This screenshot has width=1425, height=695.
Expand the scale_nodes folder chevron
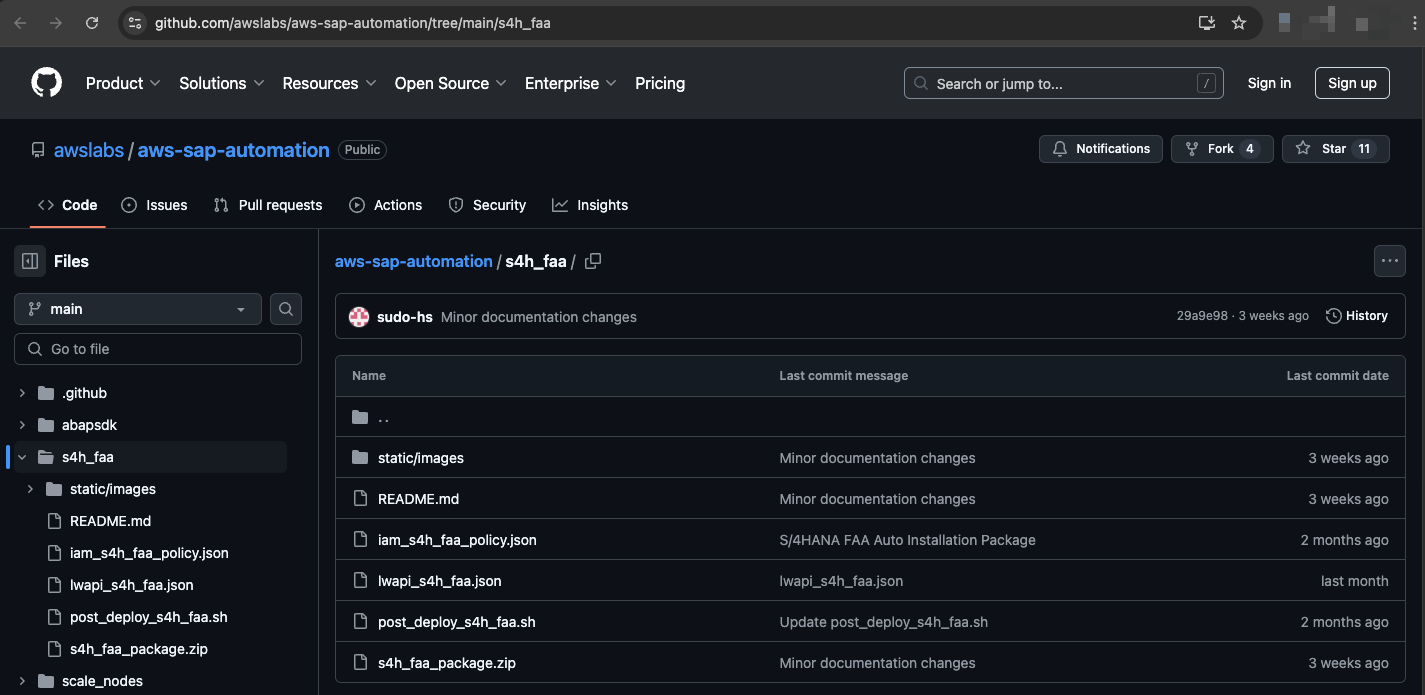[x=22, y=681]
